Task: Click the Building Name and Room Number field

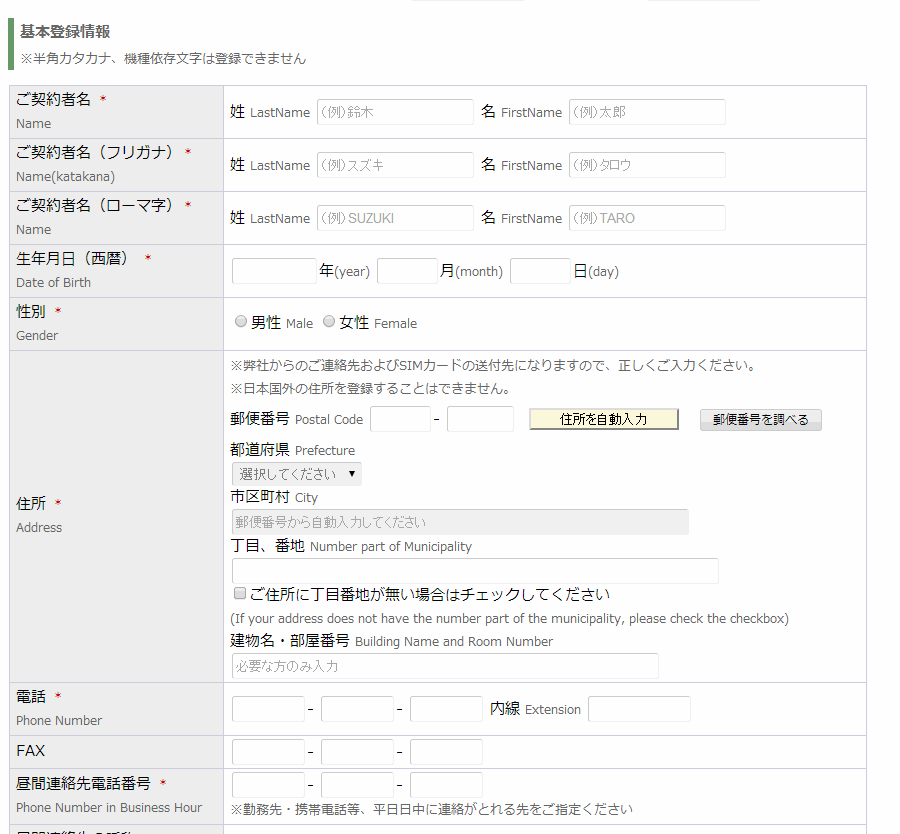Action: [x=445, y=666]
